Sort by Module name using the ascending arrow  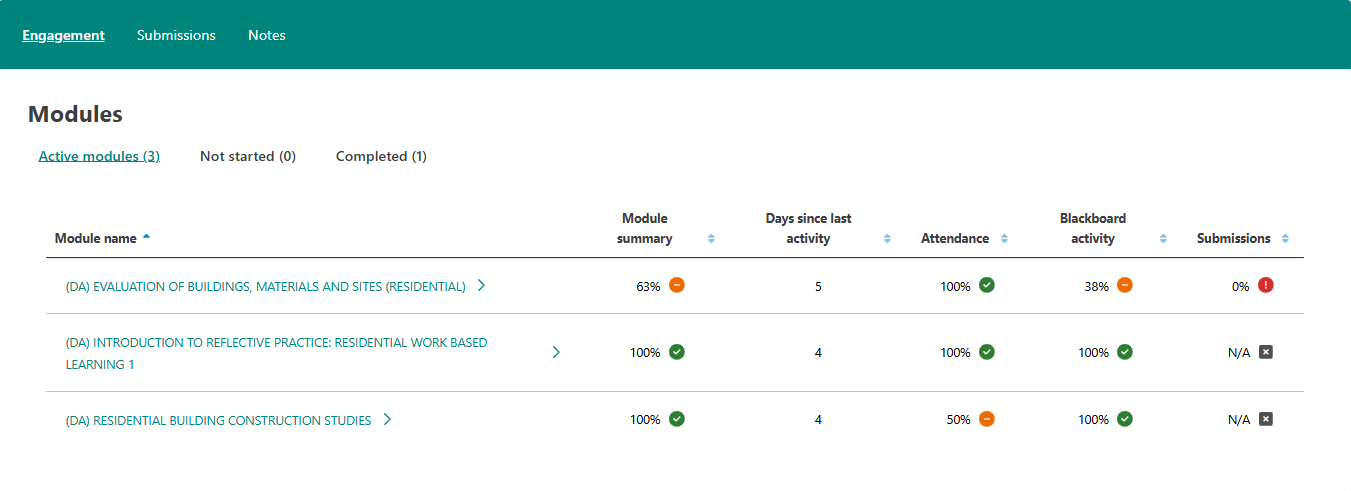147,237
